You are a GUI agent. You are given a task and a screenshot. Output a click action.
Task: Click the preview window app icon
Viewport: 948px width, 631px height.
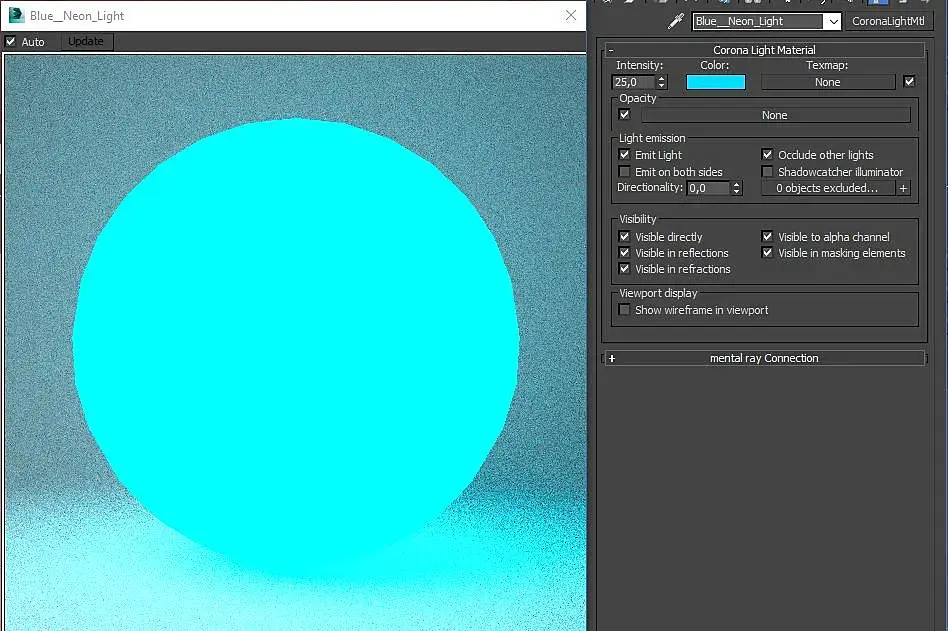[16, 15]
